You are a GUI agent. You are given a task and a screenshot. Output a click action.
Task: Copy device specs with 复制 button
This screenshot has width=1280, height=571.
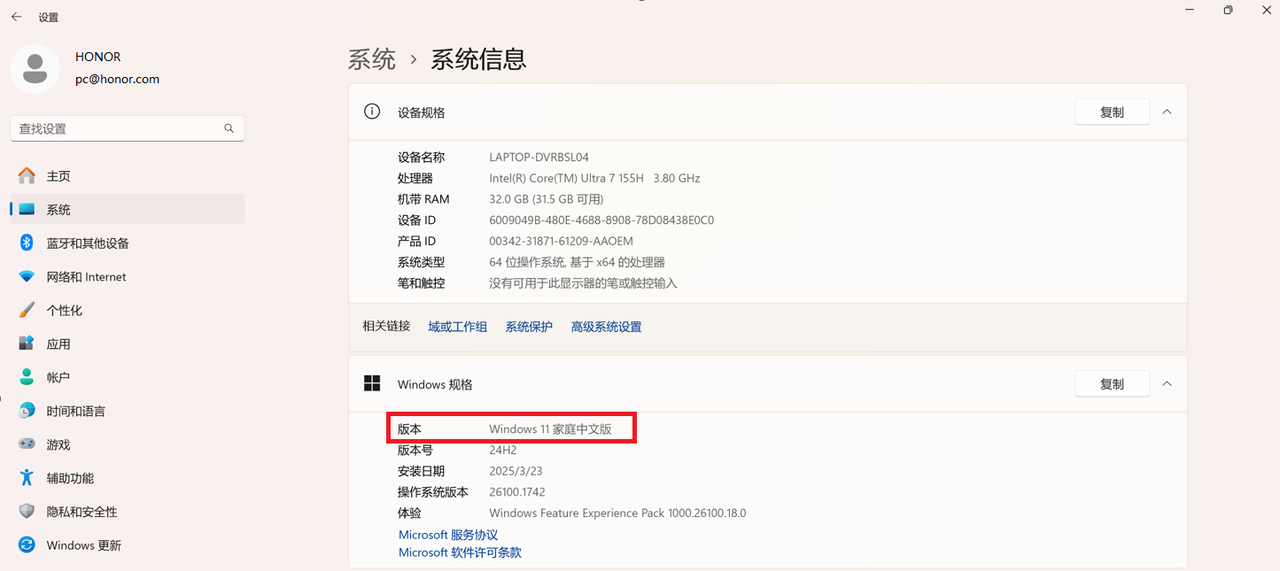coord(1111,112)
